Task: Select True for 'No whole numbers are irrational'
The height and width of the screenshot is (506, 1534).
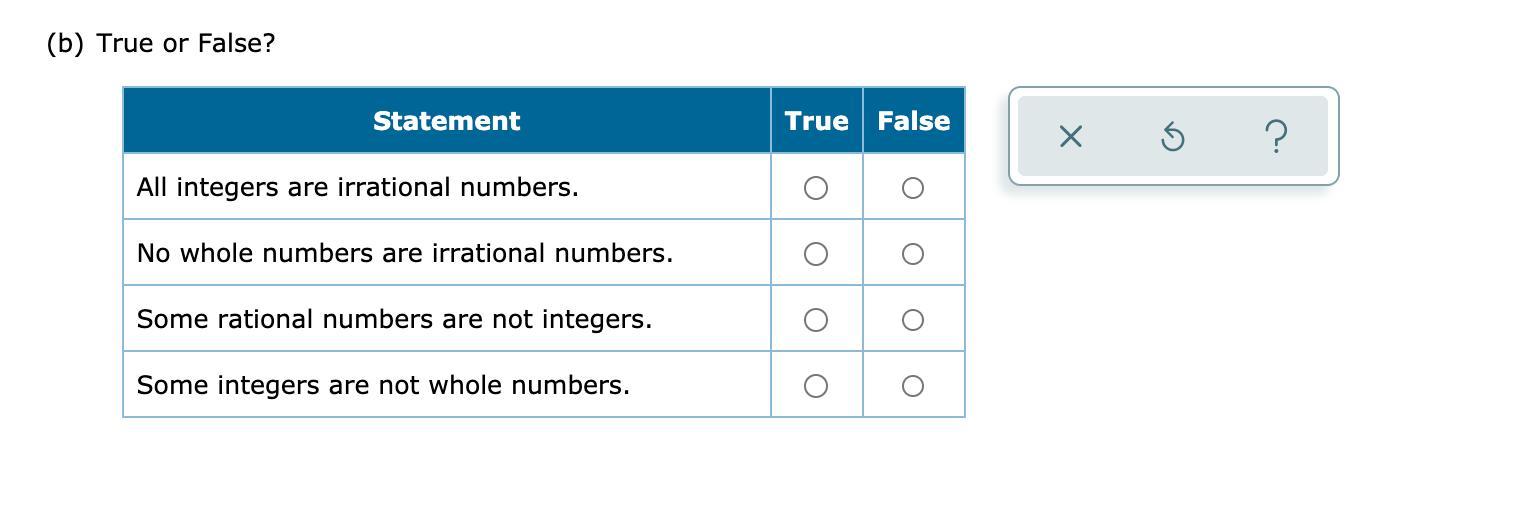Action: point(816,254)
